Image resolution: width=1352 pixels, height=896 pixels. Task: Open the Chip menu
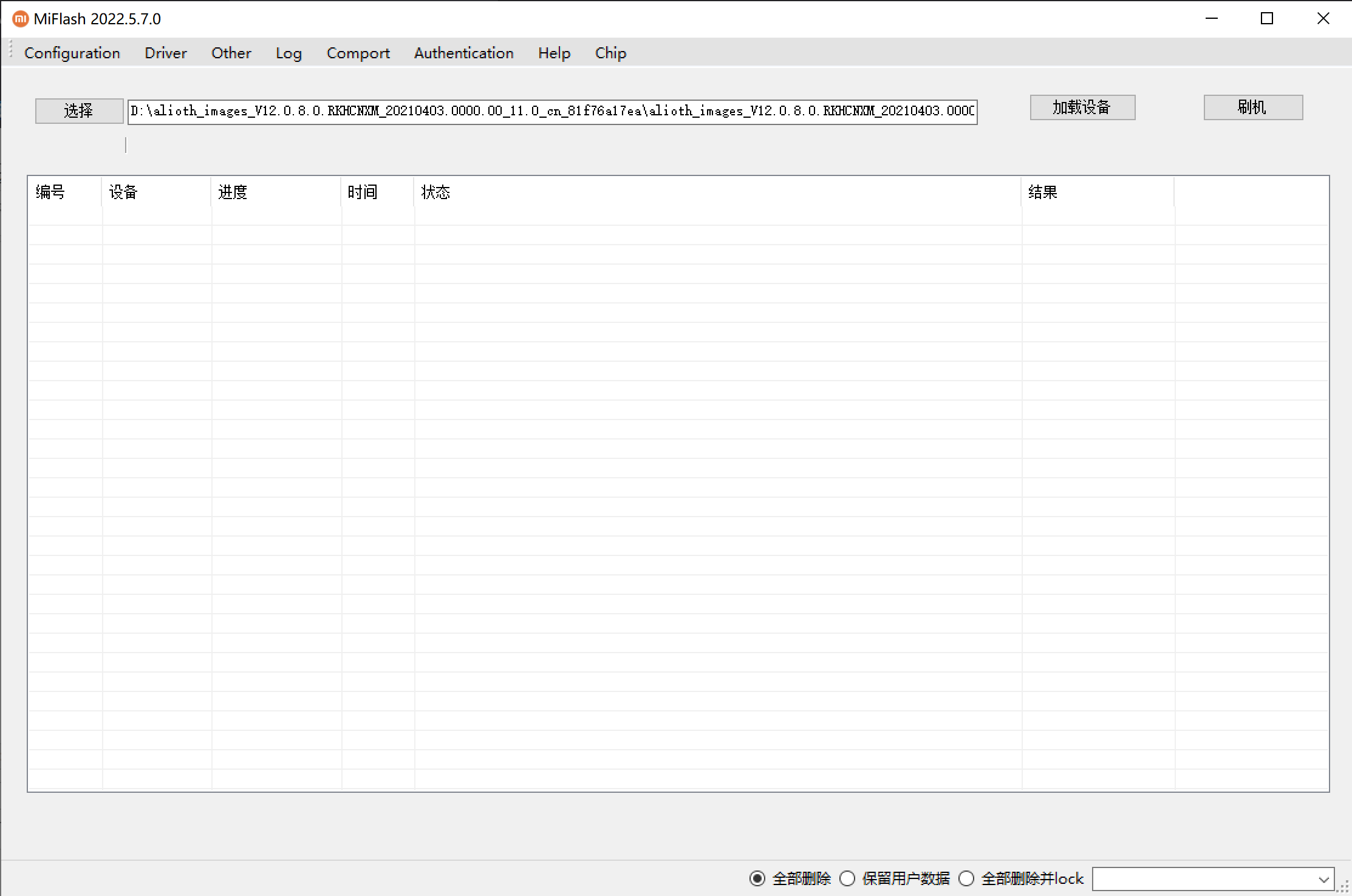point(610,53)
